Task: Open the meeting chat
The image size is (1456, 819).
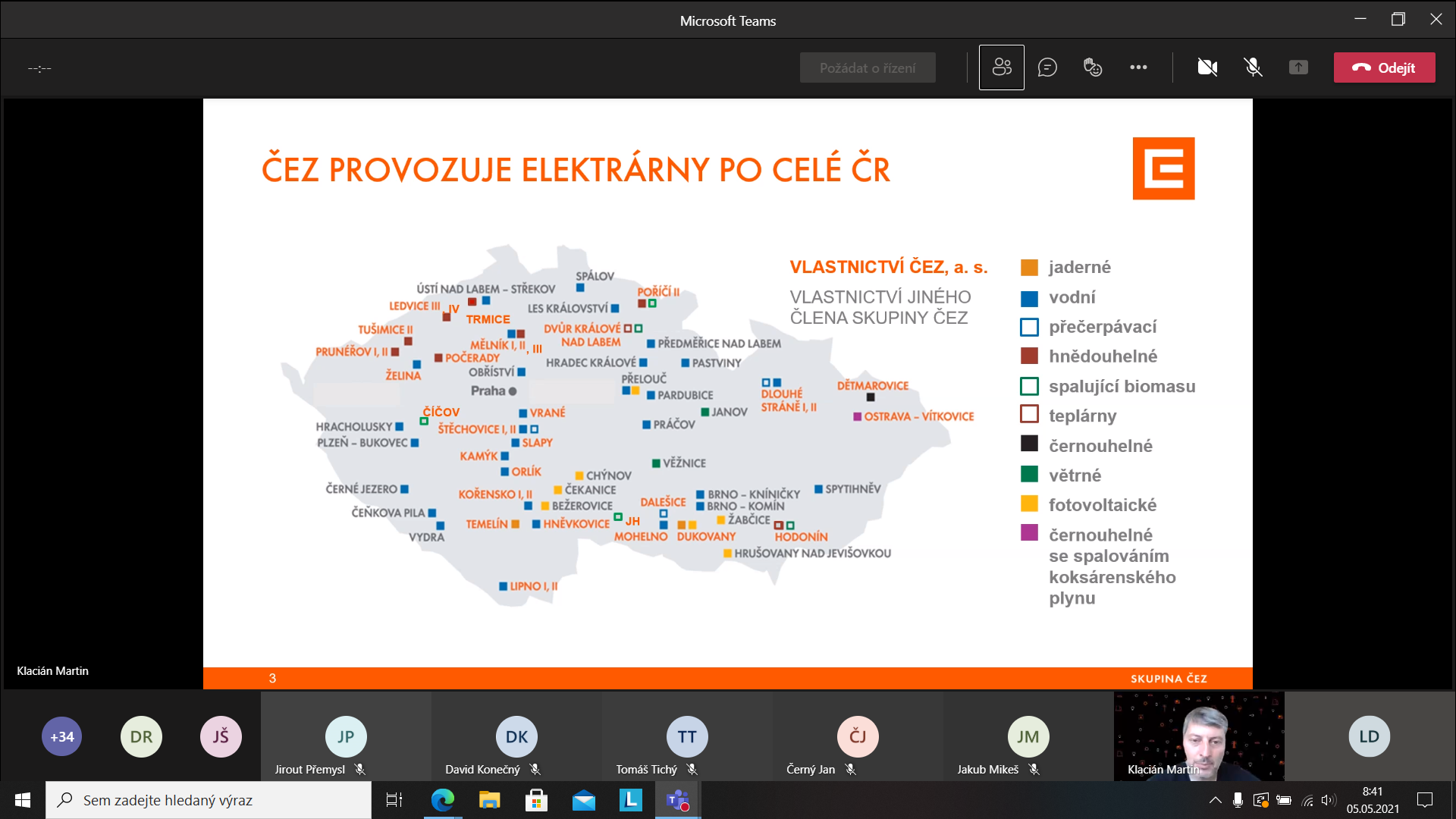Action: click(1047, 67)
